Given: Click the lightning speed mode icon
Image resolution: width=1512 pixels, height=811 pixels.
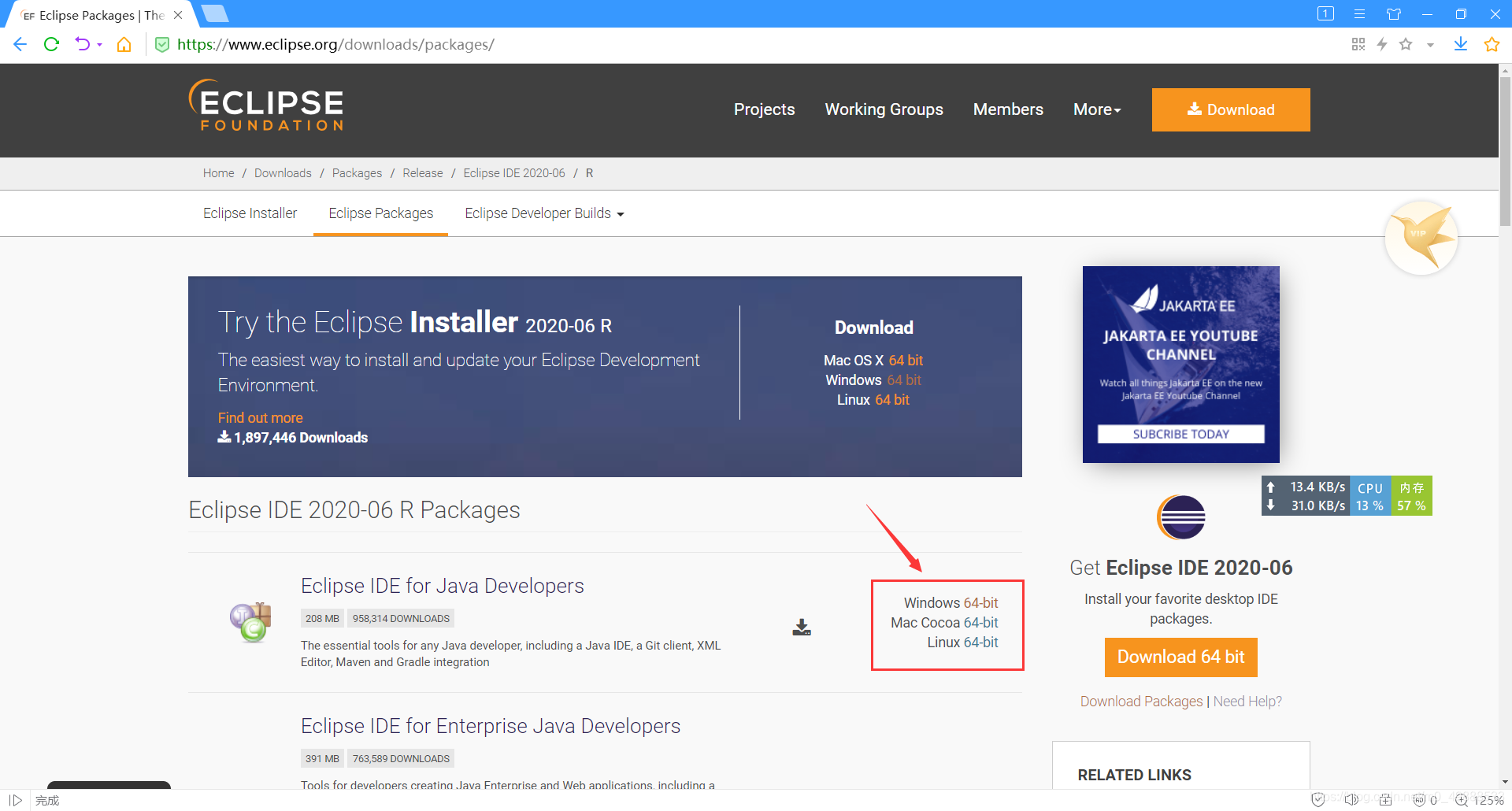Looking at the screenshot, I should [x=1382, y=44].
